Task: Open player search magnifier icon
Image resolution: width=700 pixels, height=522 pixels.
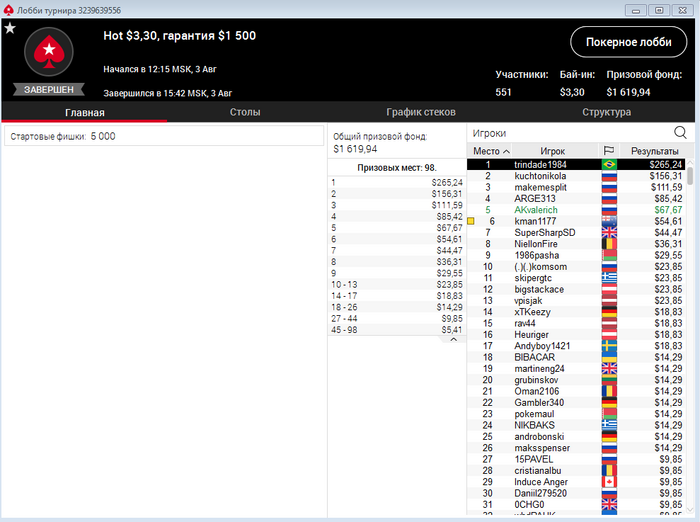Action: pyautogui.click(x=680, y=133)
